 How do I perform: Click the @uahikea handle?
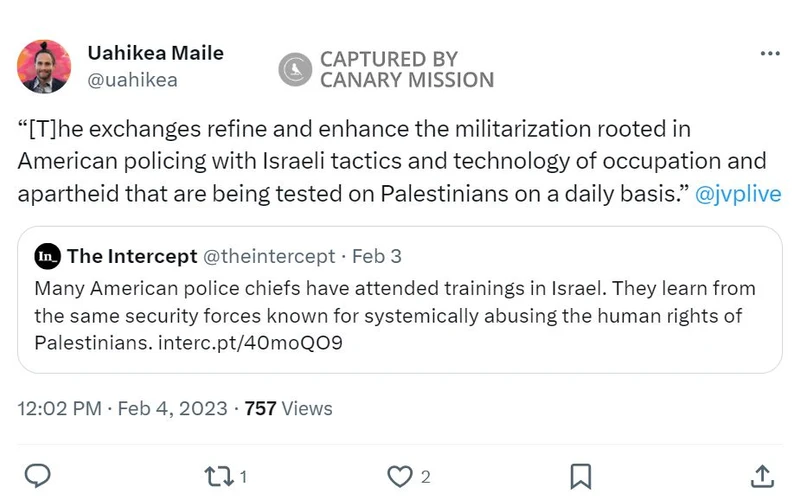[132, 80]
